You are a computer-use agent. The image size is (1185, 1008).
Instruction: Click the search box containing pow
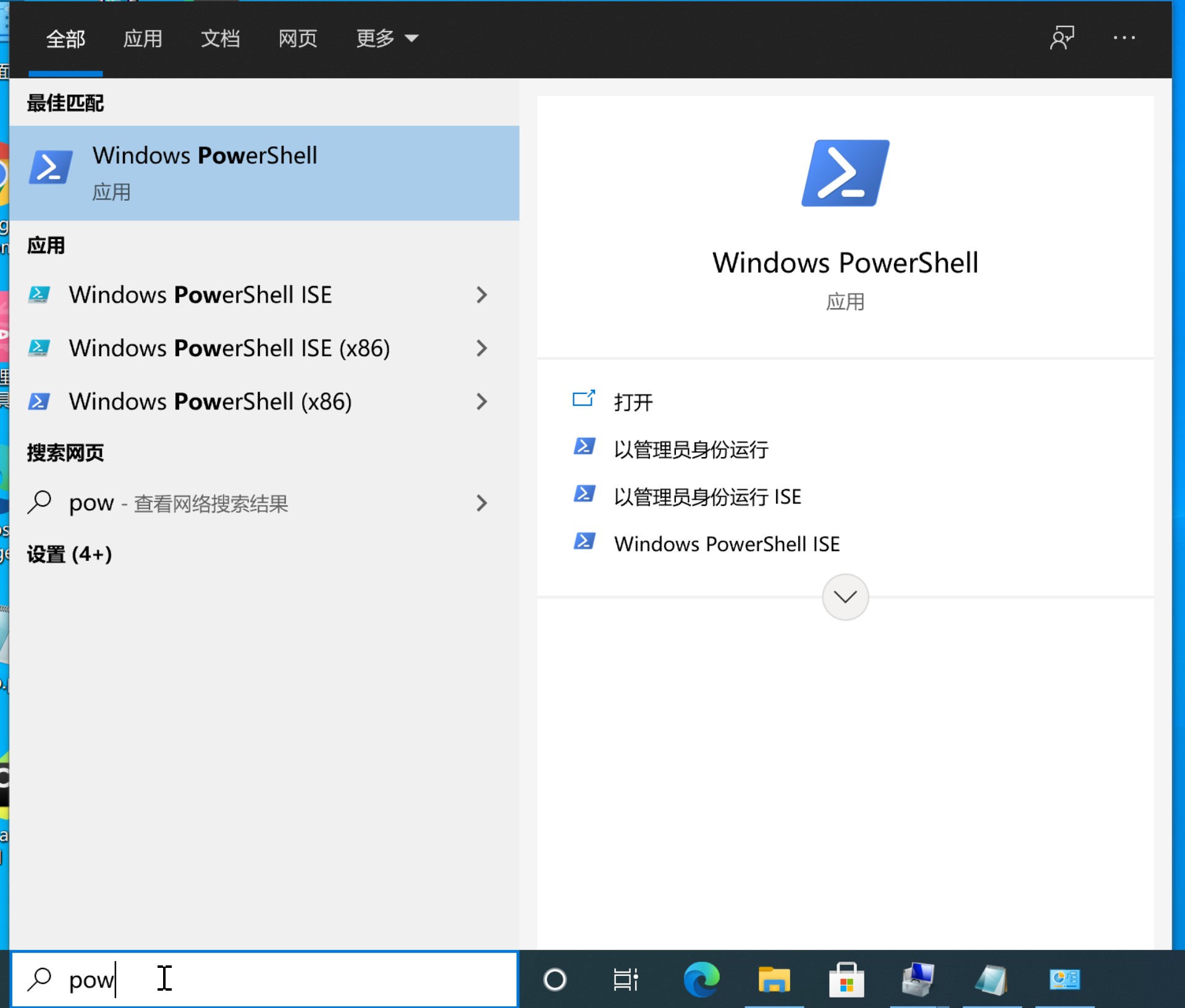coord(264,979)
